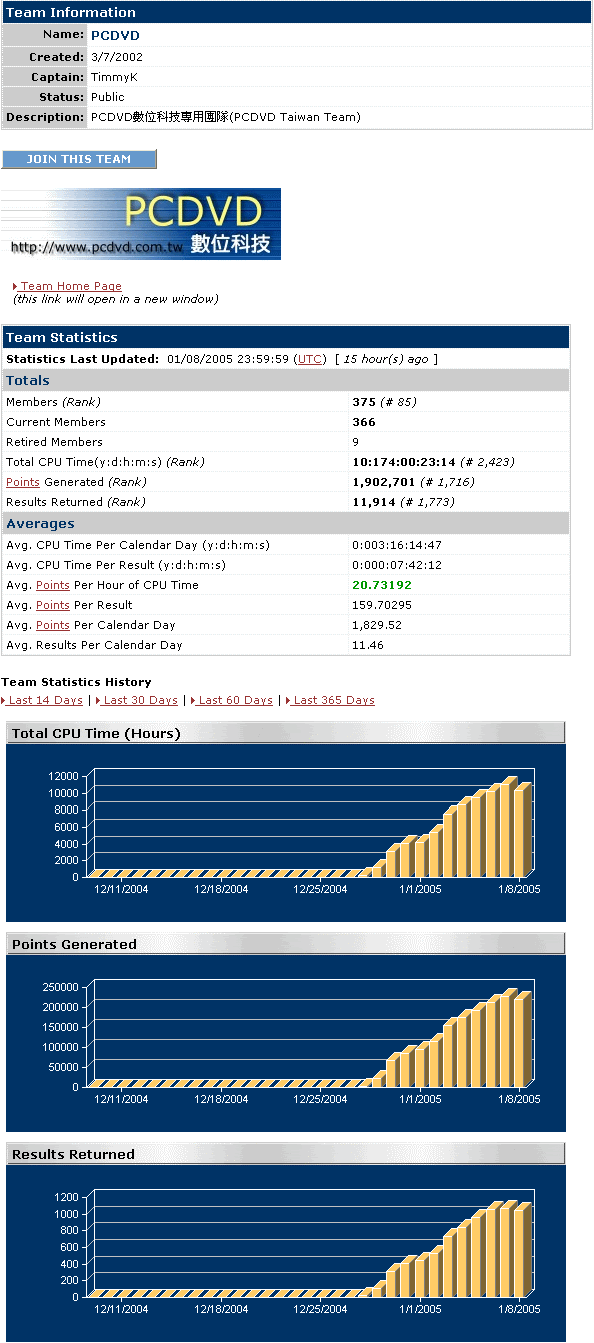The width and height of the screenshot is (594, 1343).
Task: Select results returned value 11,914
Action: coord(375,502)
